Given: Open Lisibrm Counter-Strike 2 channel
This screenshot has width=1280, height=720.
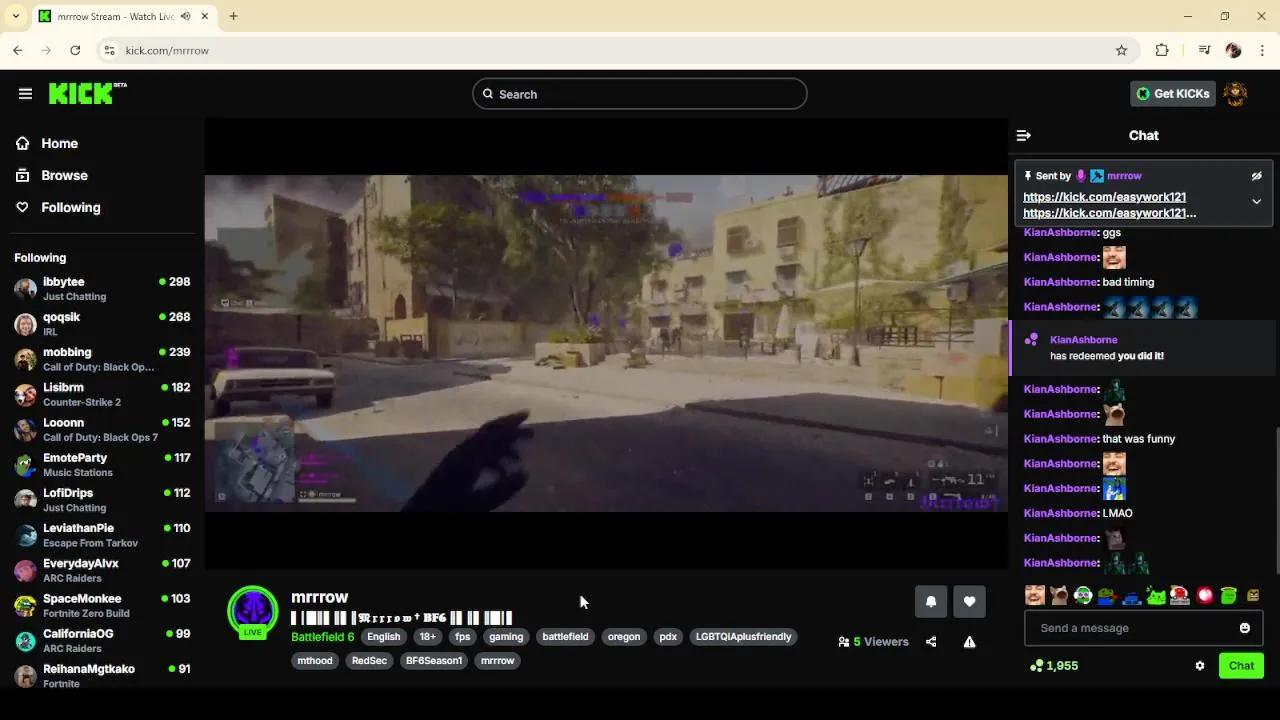Looking at the screenshot, I should (102, 394).
